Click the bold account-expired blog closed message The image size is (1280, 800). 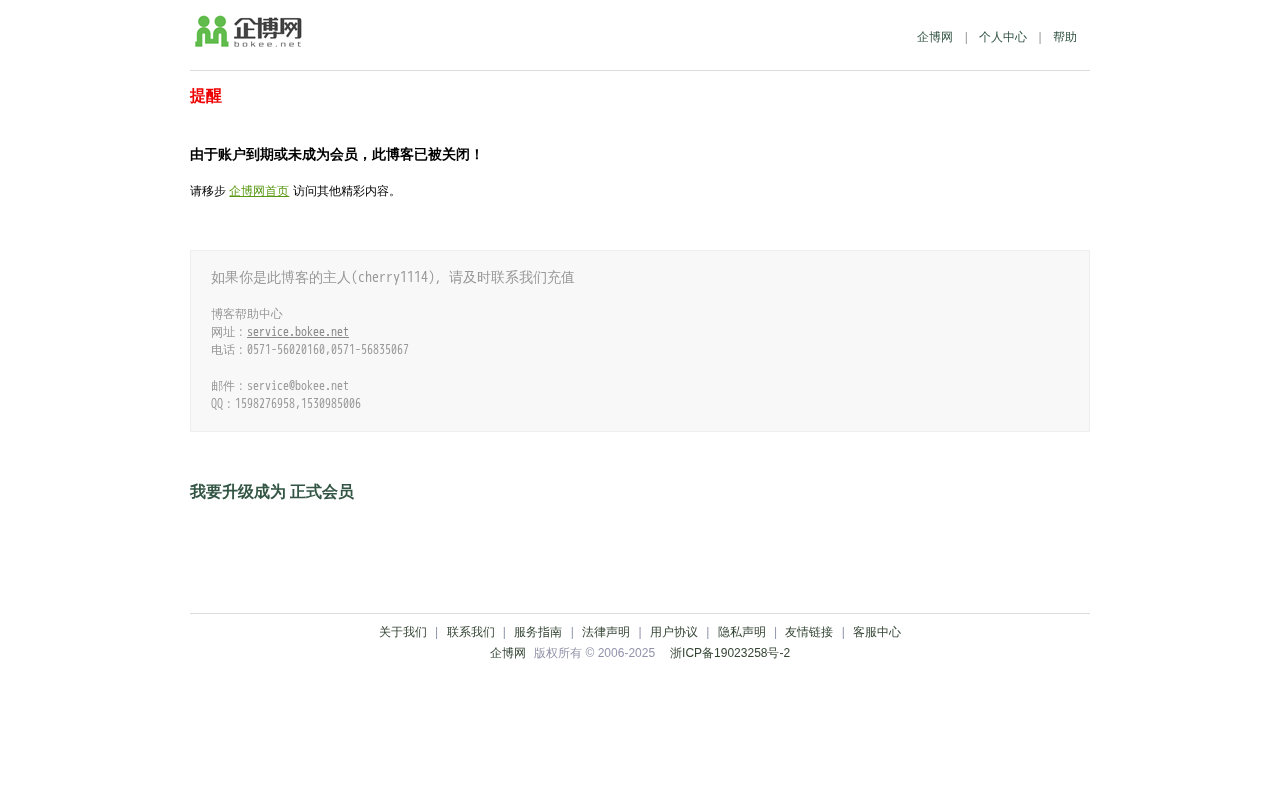(x=336, y=155)
